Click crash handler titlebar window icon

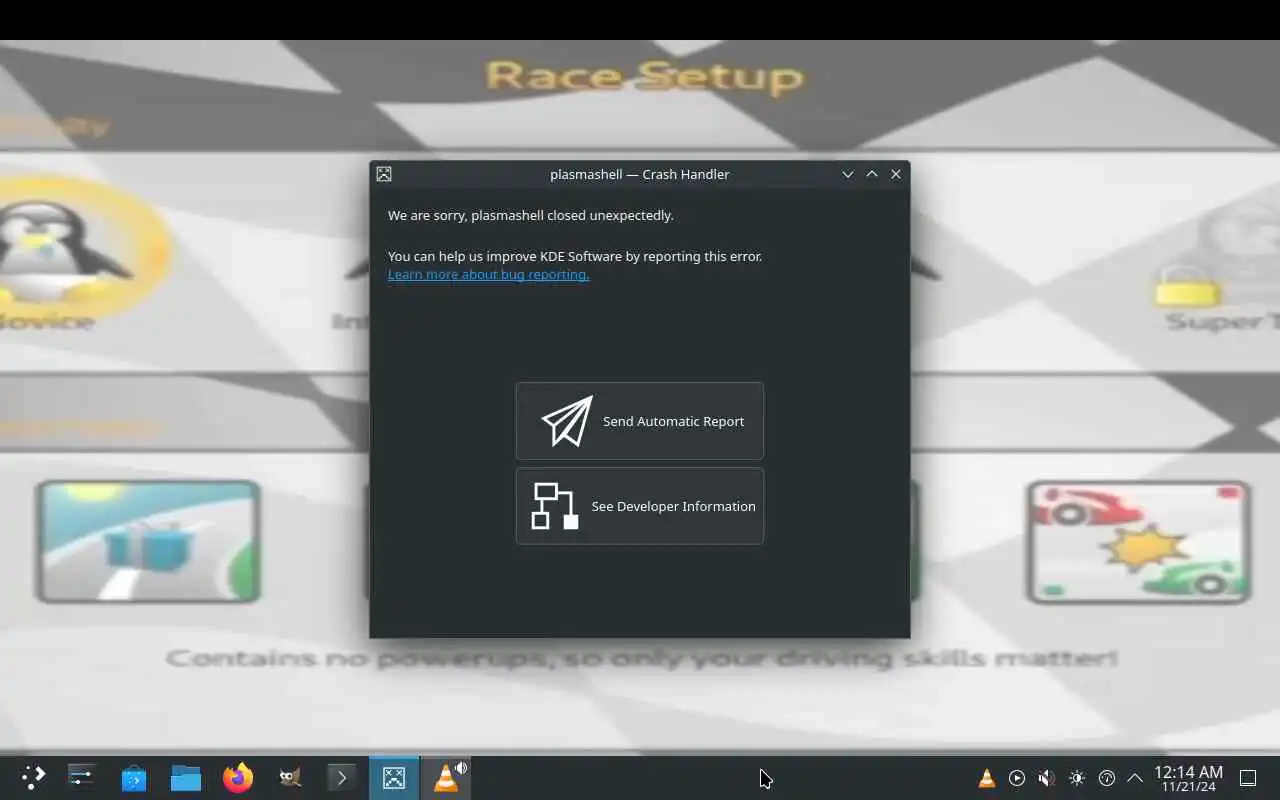tap(384, 174)
